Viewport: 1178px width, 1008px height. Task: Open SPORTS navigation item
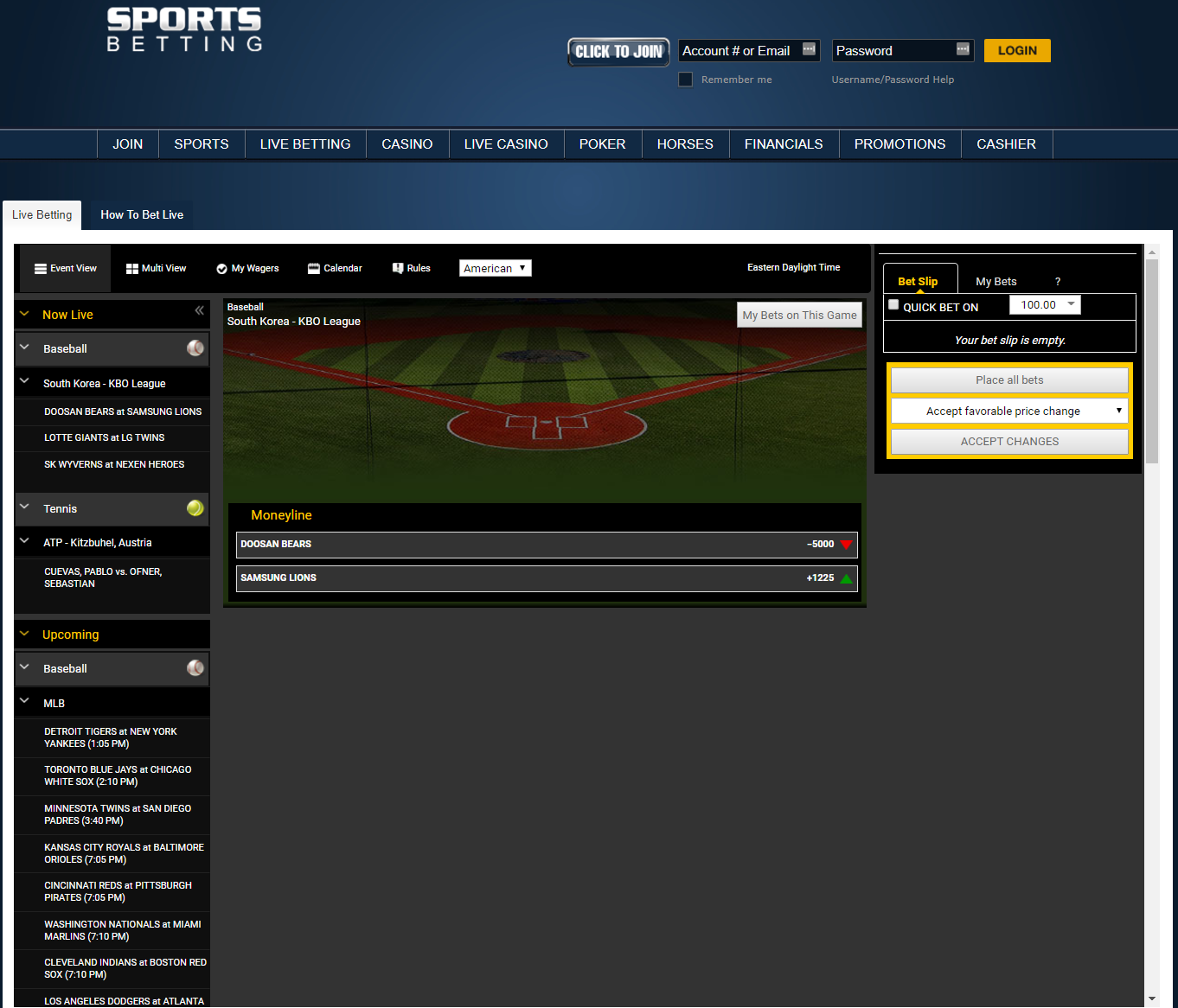(202, 144)
